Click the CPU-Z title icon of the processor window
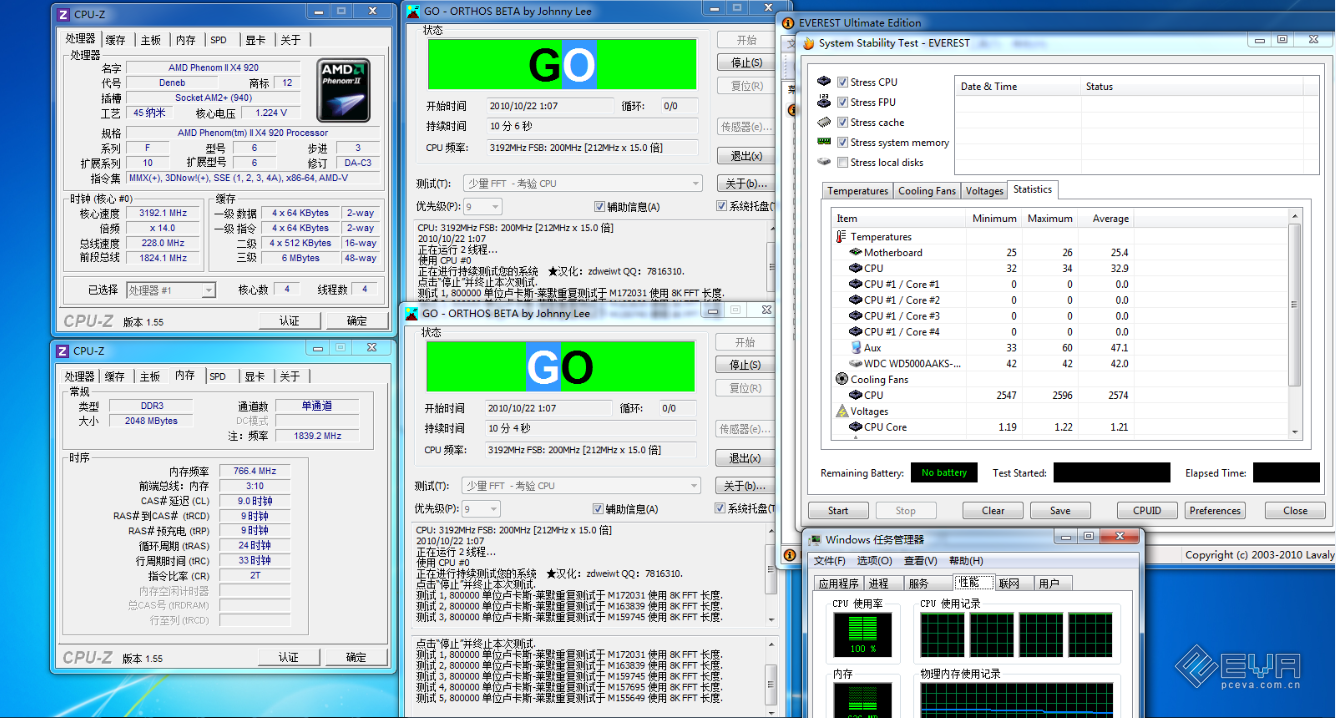The width and height of the screenshot is (1336, 718). (64, 14)
